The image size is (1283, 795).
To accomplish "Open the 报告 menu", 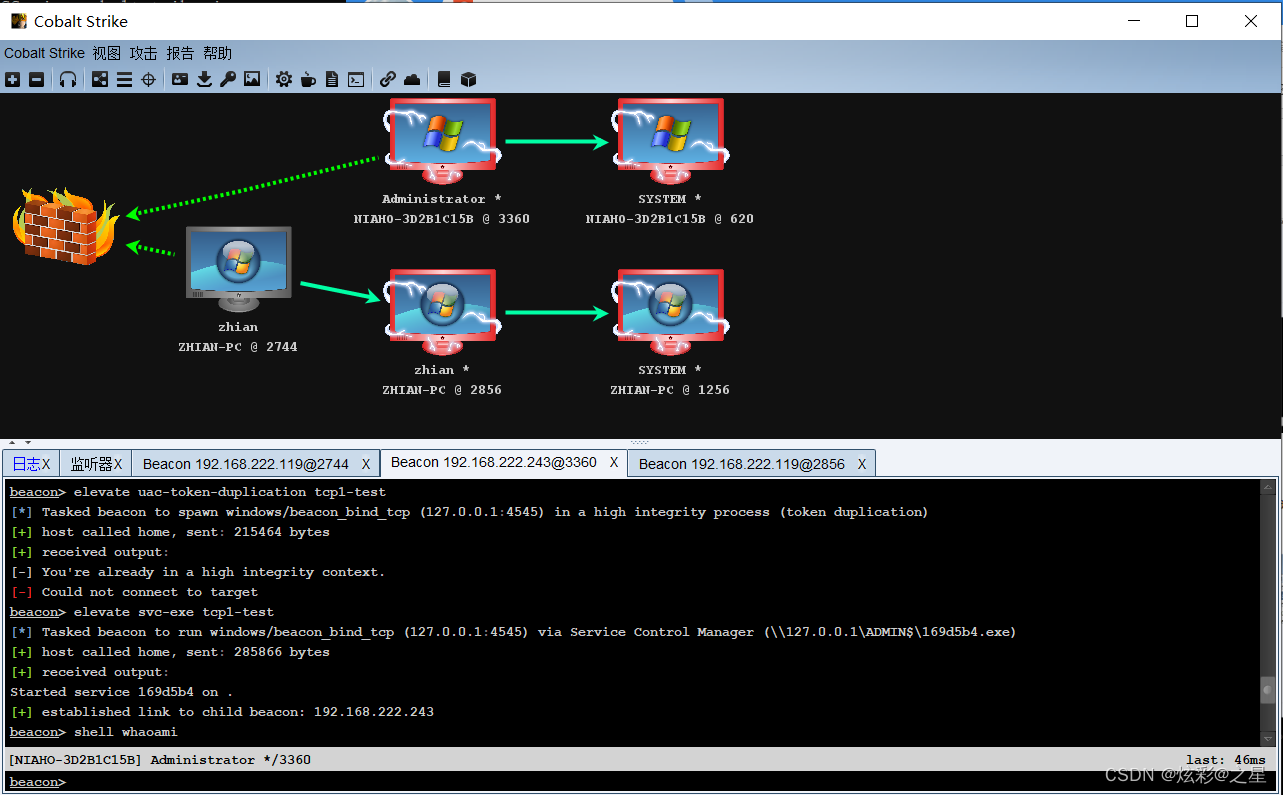I will [x=180, y=53].
